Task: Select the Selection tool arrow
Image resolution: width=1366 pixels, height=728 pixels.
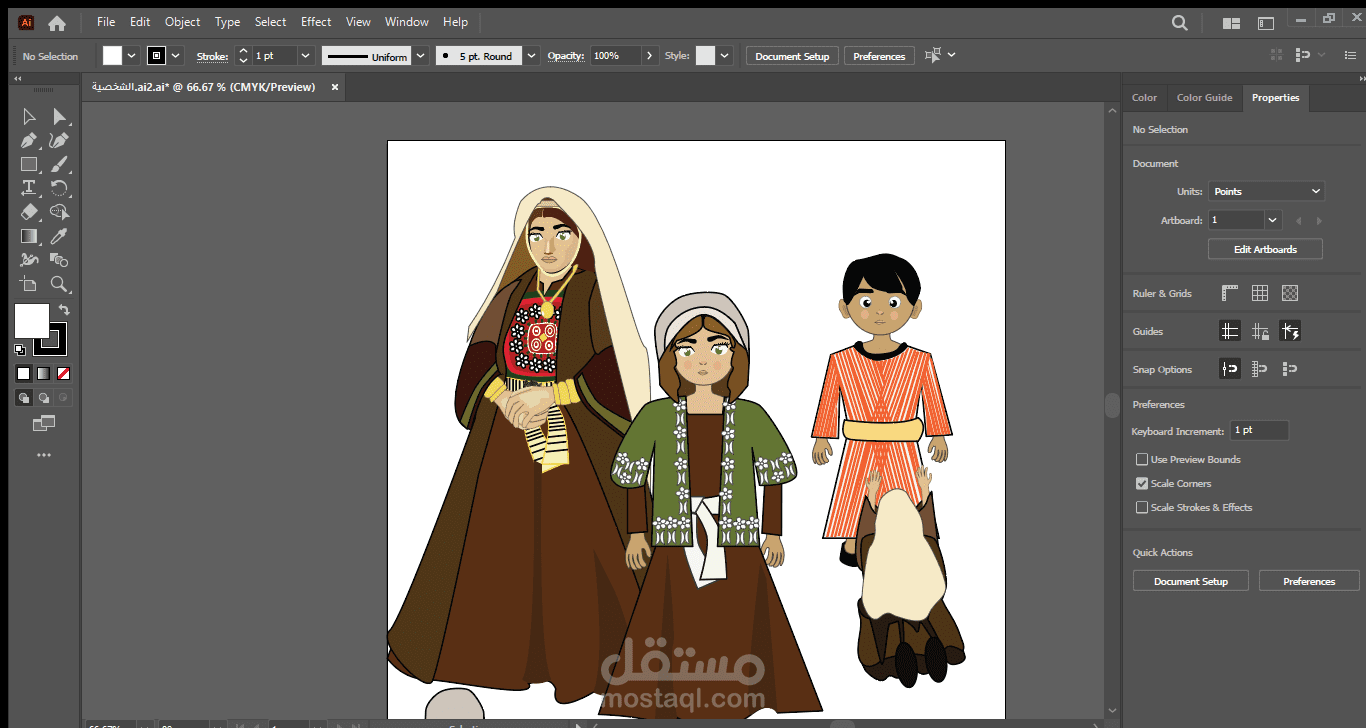Action: (29, 117)
